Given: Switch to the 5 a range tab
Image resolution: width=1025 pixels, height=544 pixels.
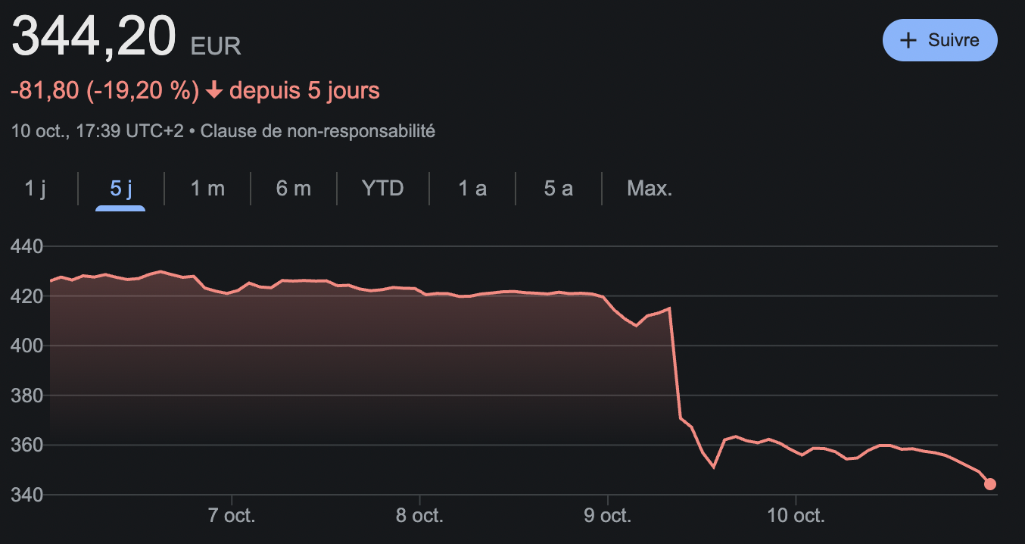Looking at the screenshot, I should 558,188.
